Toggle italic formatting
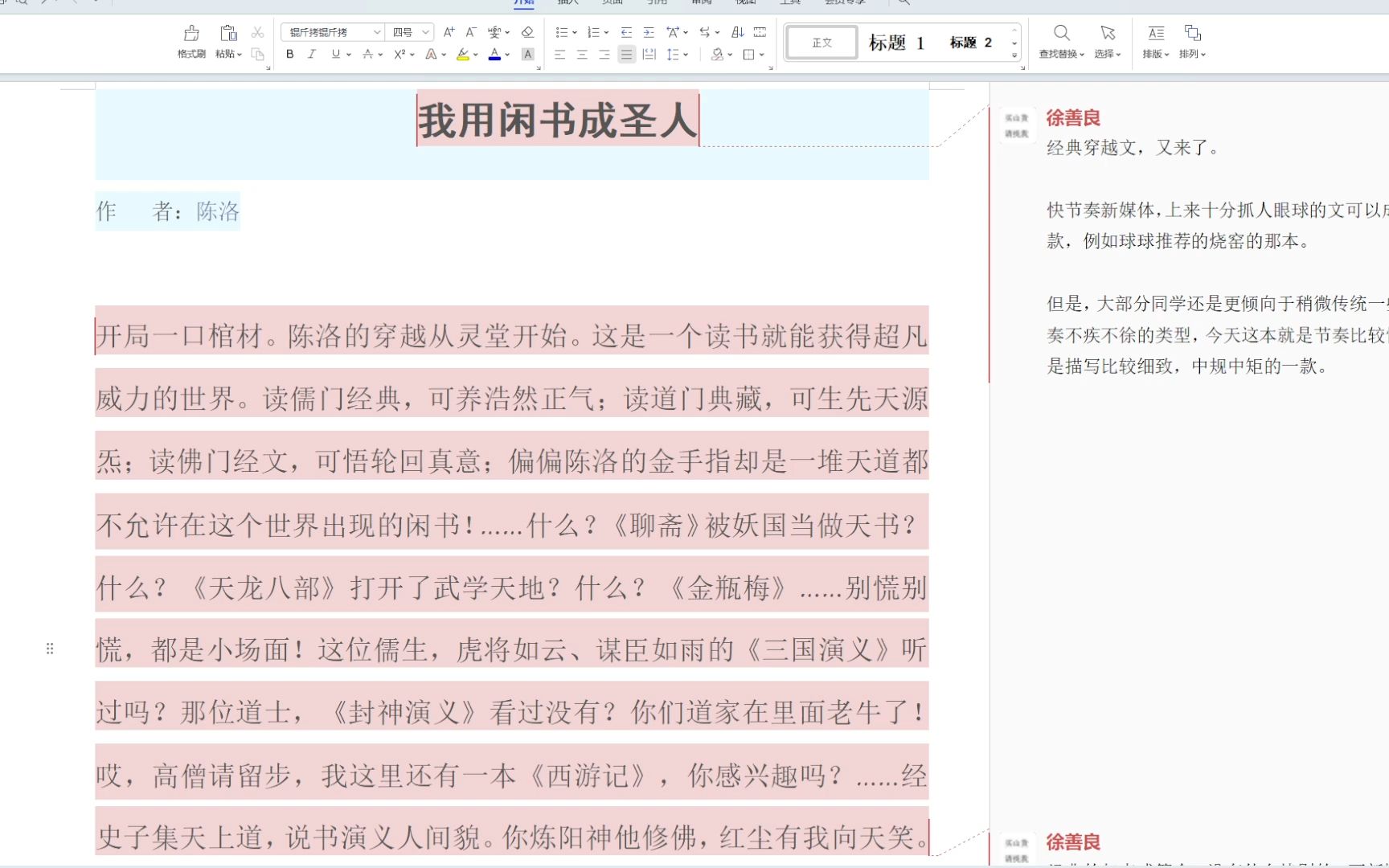Image resolution: width=1389 pixels, height=868 pixels. [312, 55]
